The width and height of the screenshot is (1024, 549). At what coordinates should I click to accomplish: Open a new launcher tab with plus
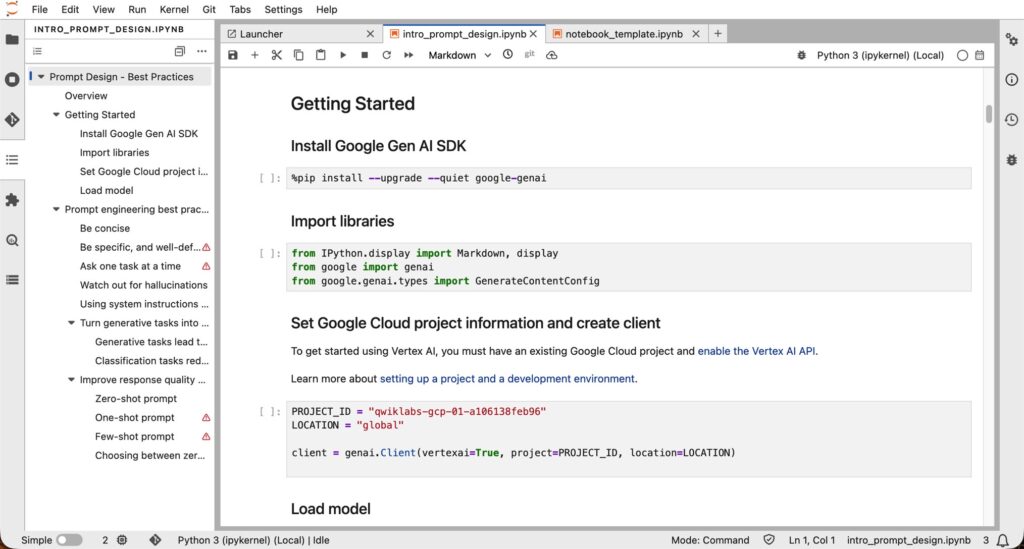(718, 33)
